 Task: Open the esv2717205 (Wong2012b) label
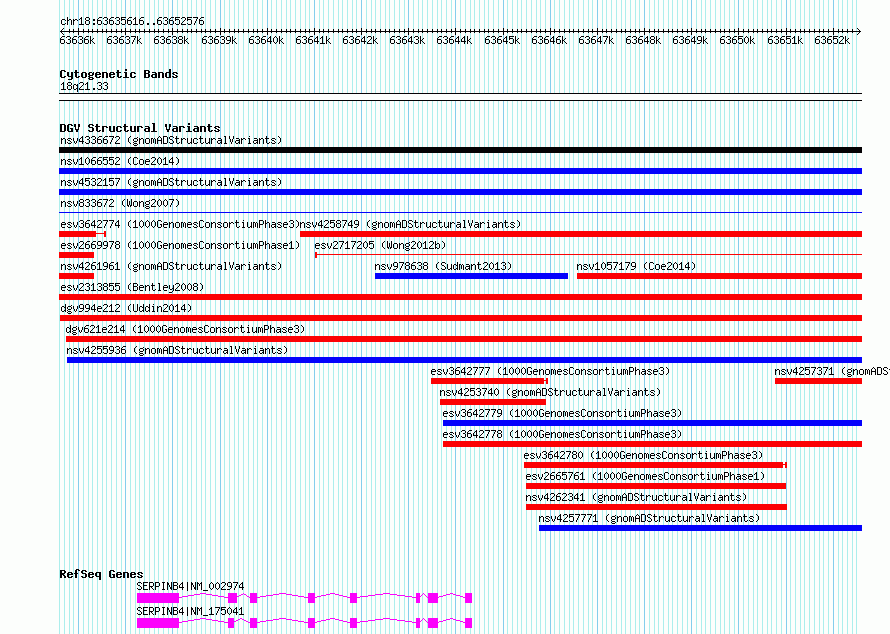pos(380,245)
